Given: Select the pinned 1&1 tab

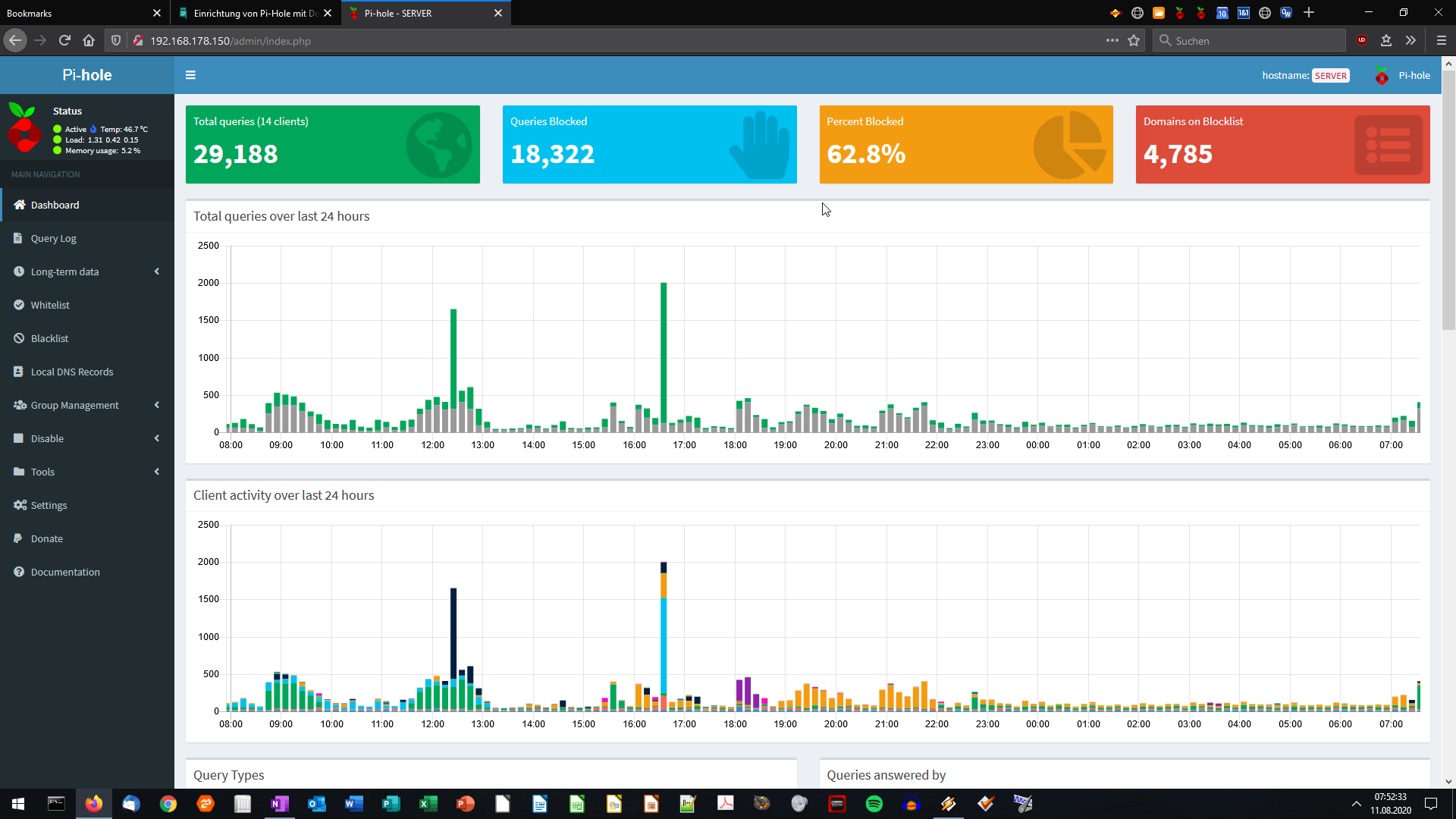Looking at the screenshot, I should point(1244,13).
